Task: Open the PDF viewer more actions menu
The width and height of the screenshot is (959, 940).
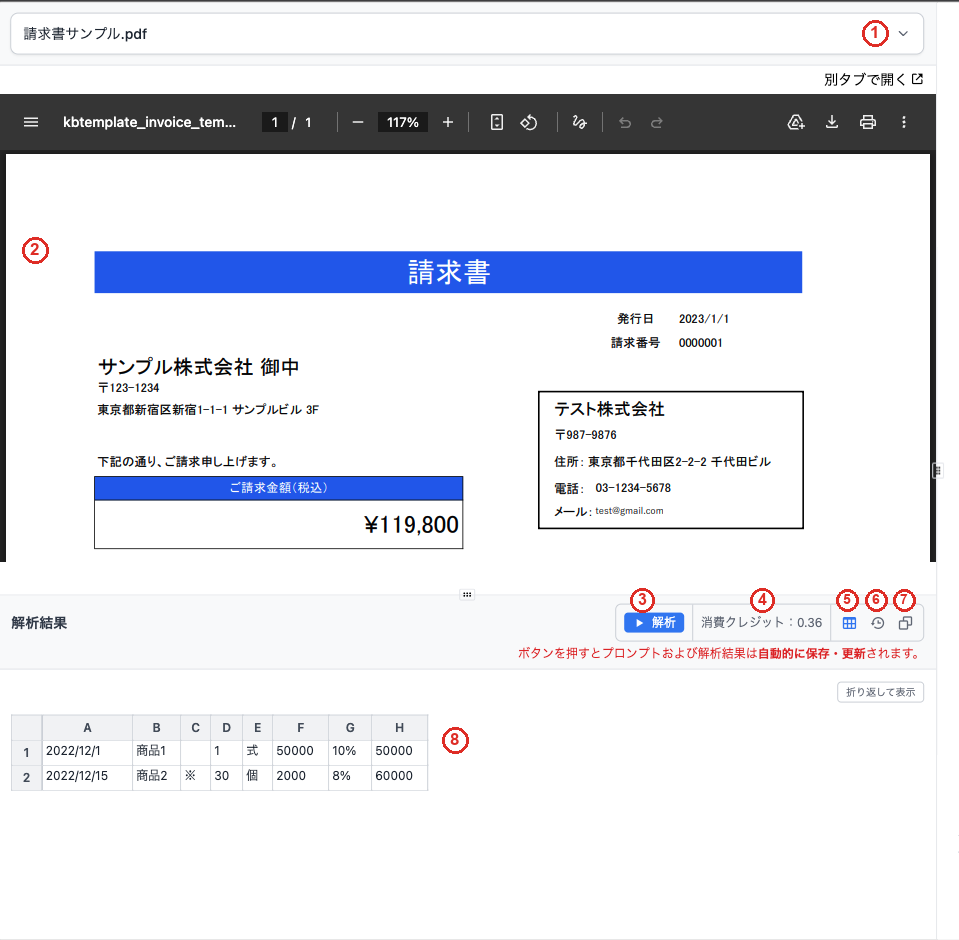Action: tap(903, 122)
